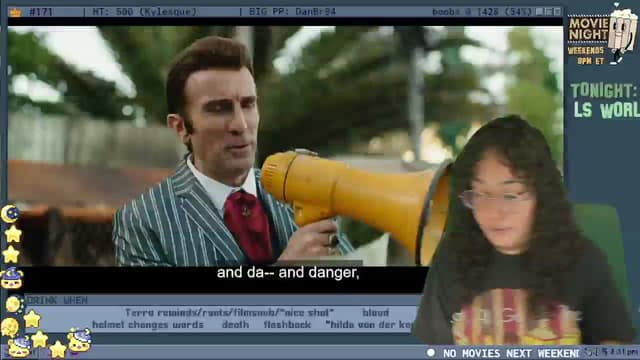
Task: Click the crown icon in the title bar
Action: 15,12
